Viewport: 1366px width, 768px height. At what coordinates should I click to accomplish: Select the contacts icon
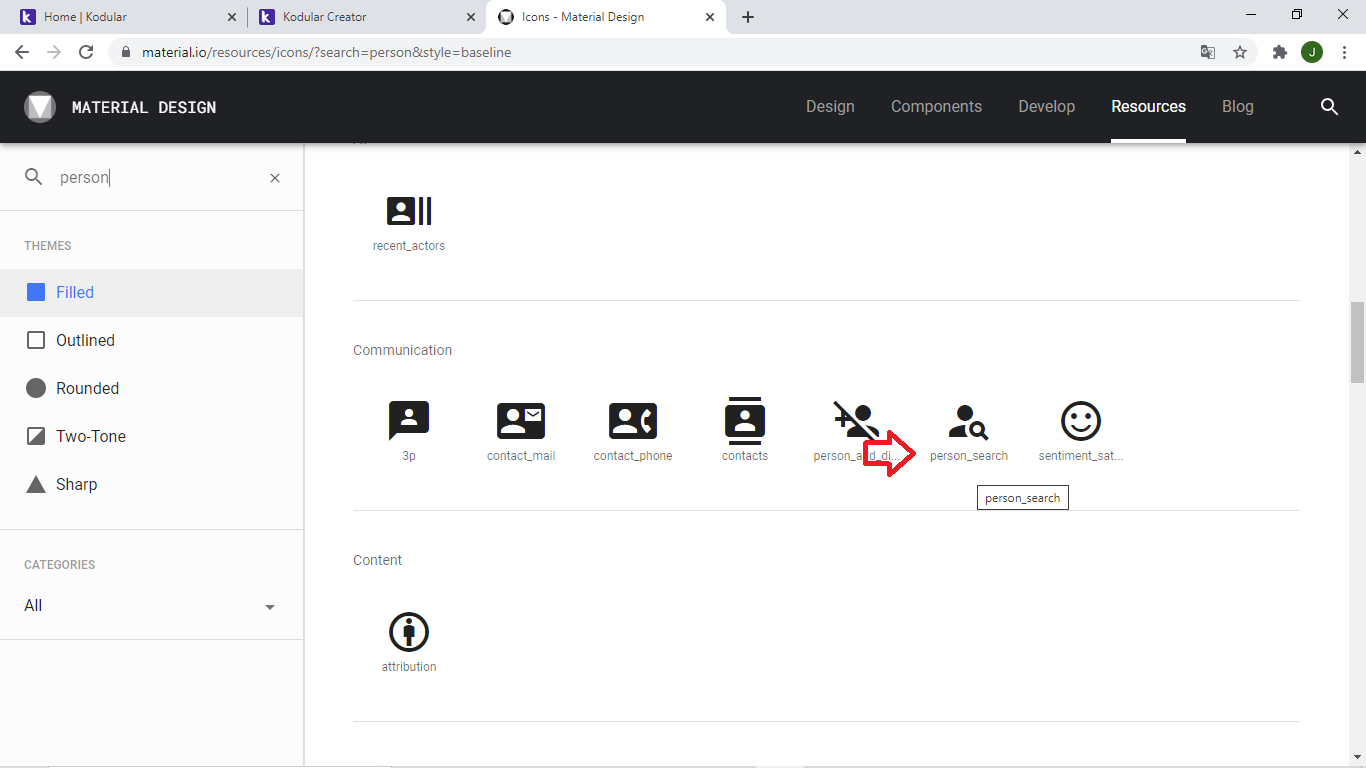(745, 421)
